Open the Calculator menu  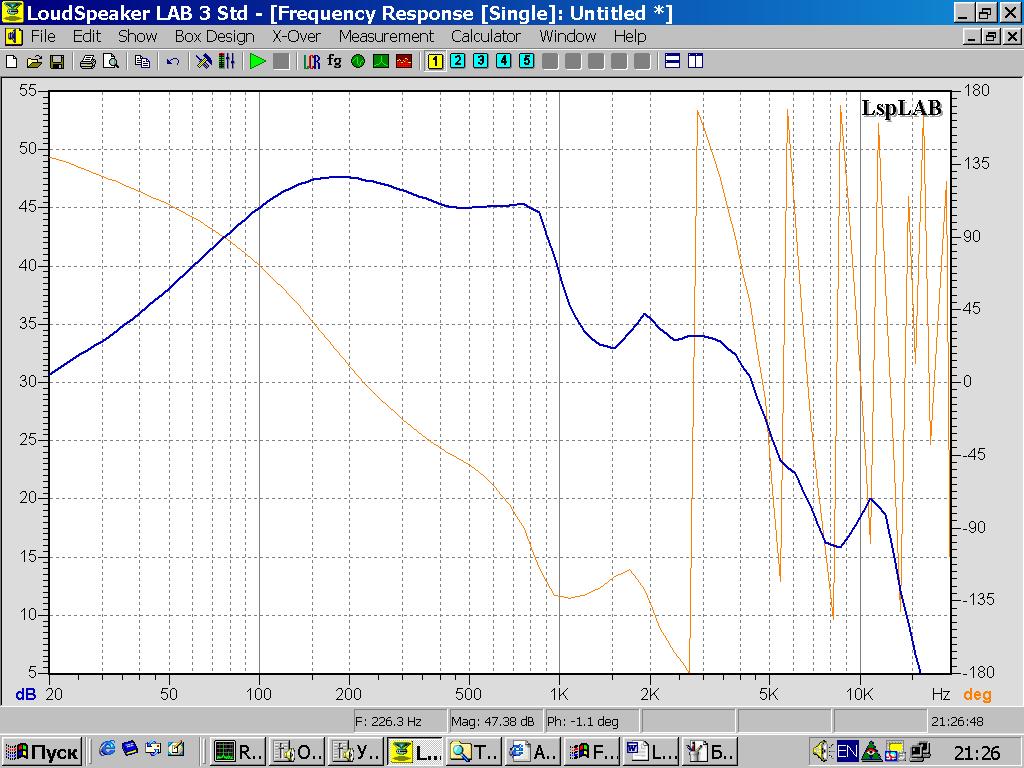tap(486, 36)
